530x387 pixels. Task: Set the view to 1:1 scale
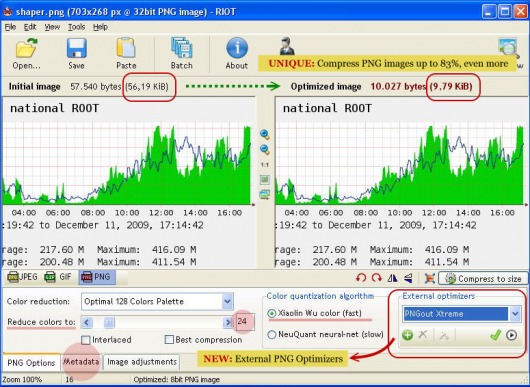coord(265,165)
